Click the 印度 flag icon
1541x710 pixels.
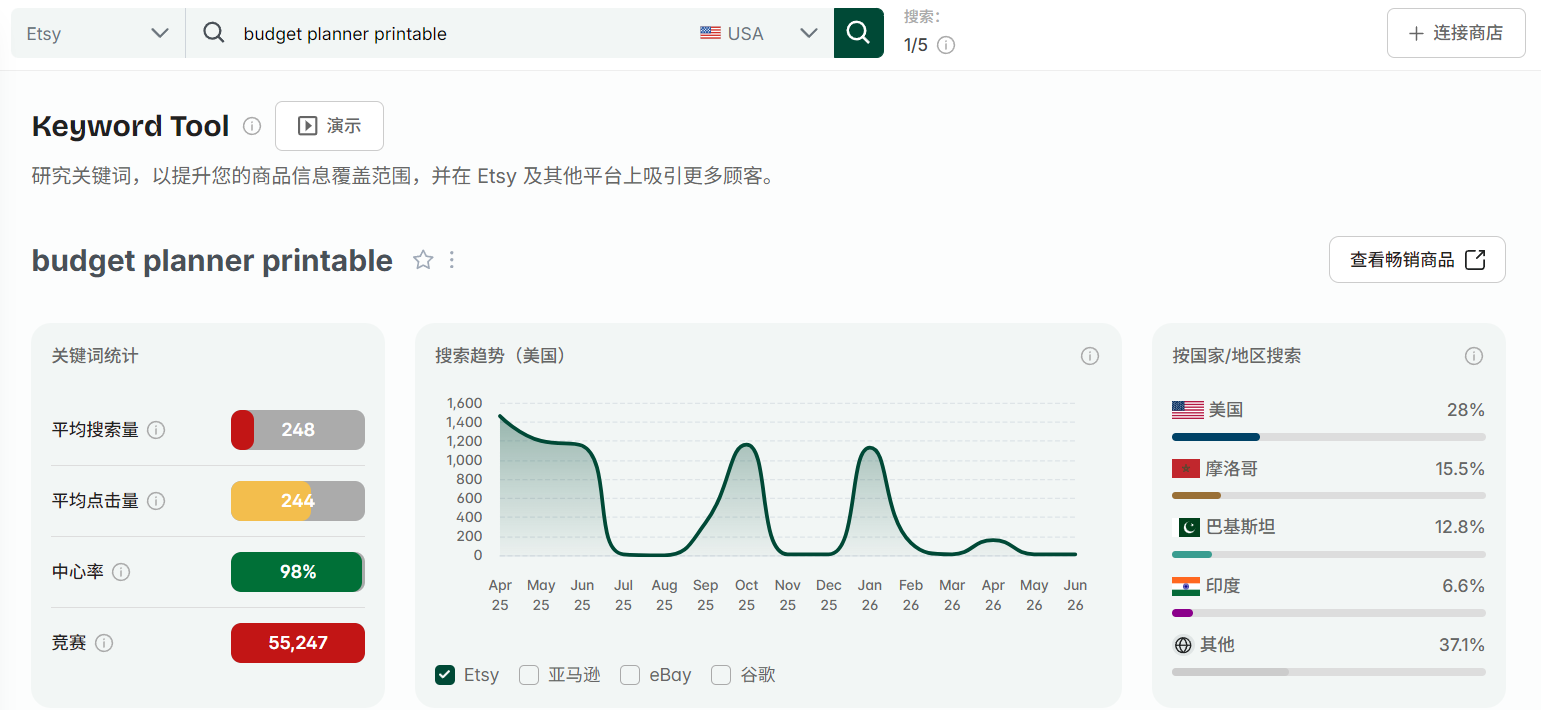[x=1186, y=586]
